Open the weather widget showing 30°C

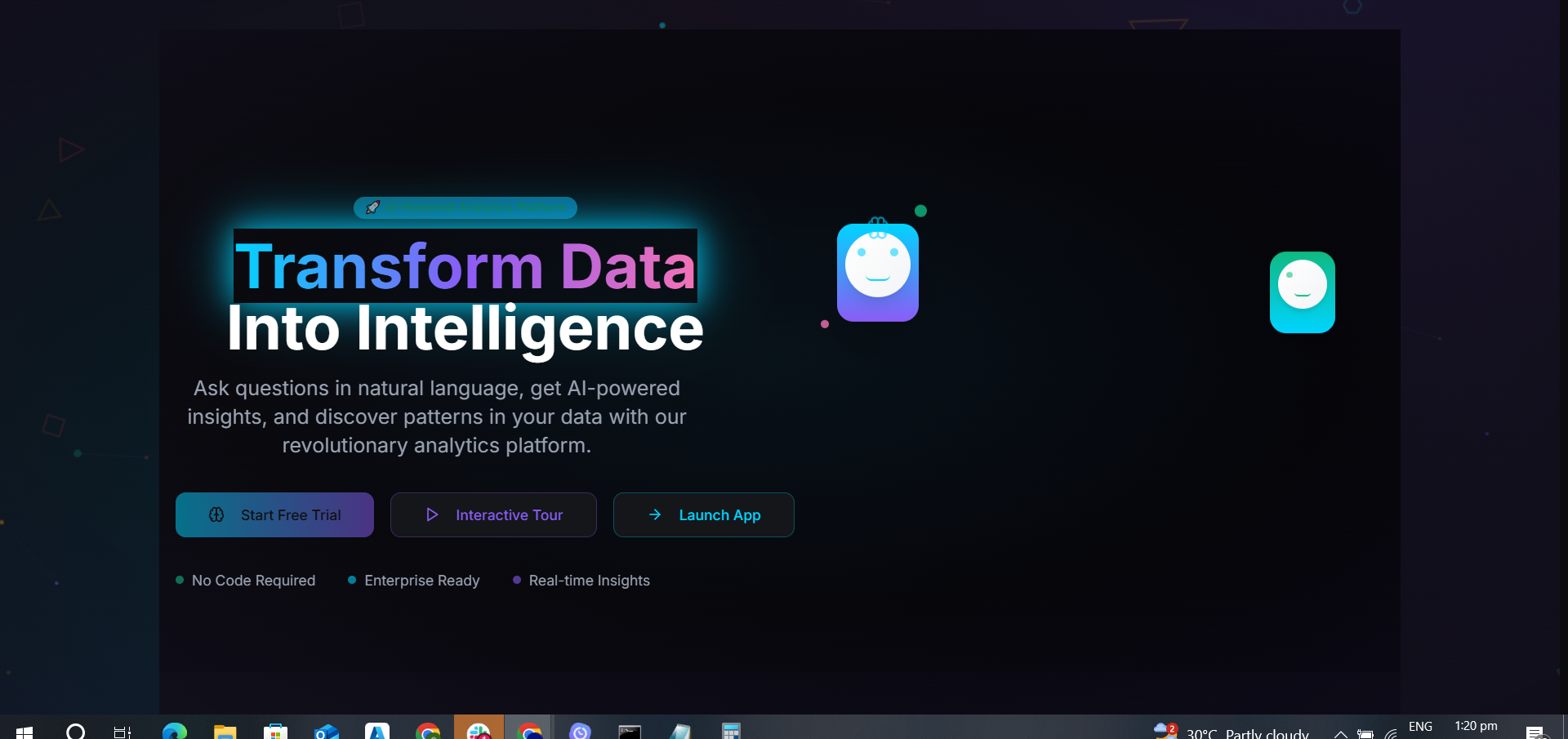(x=1232, y=732)
